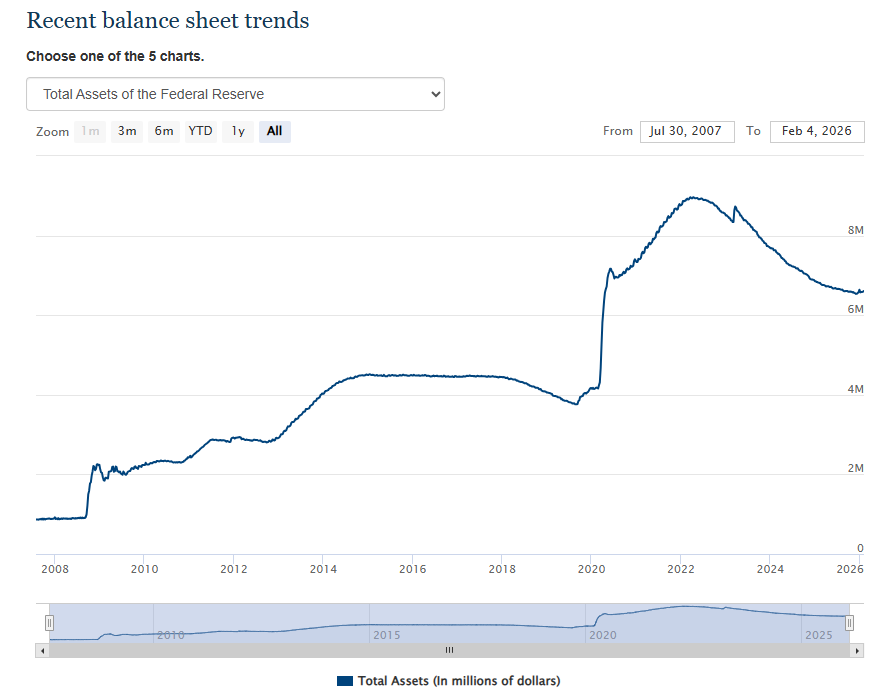Select the 1y zoom range

(237, 131)
